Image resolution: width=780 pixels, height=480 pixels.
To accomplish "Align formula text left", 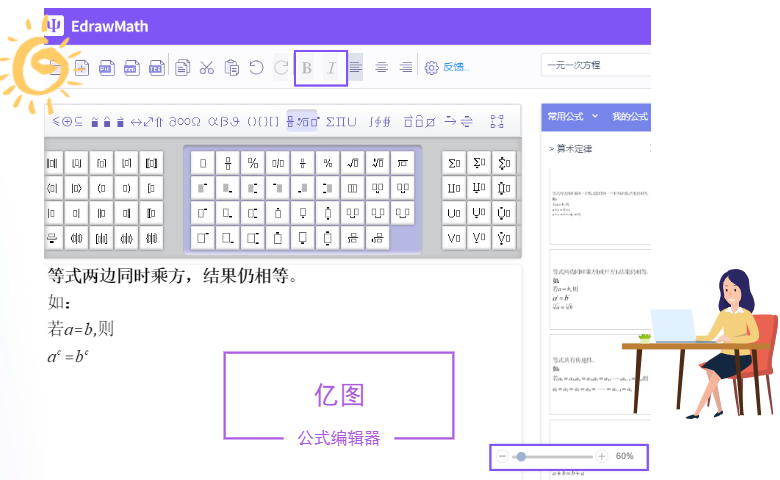I will (x=355, y=67).
